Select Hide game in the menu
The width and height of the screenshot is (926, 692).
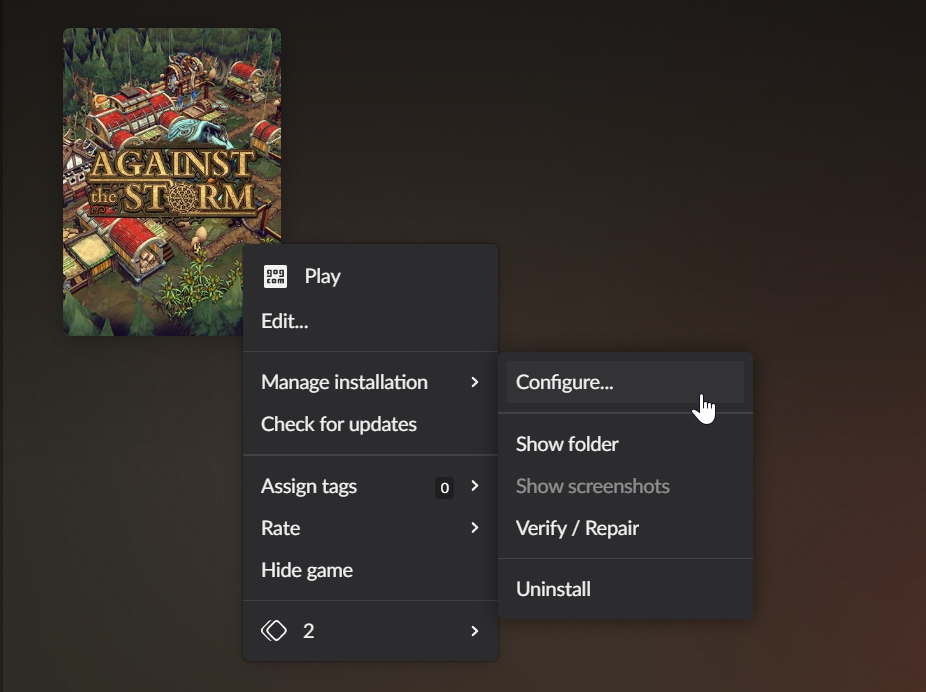[x=370, y=570]
